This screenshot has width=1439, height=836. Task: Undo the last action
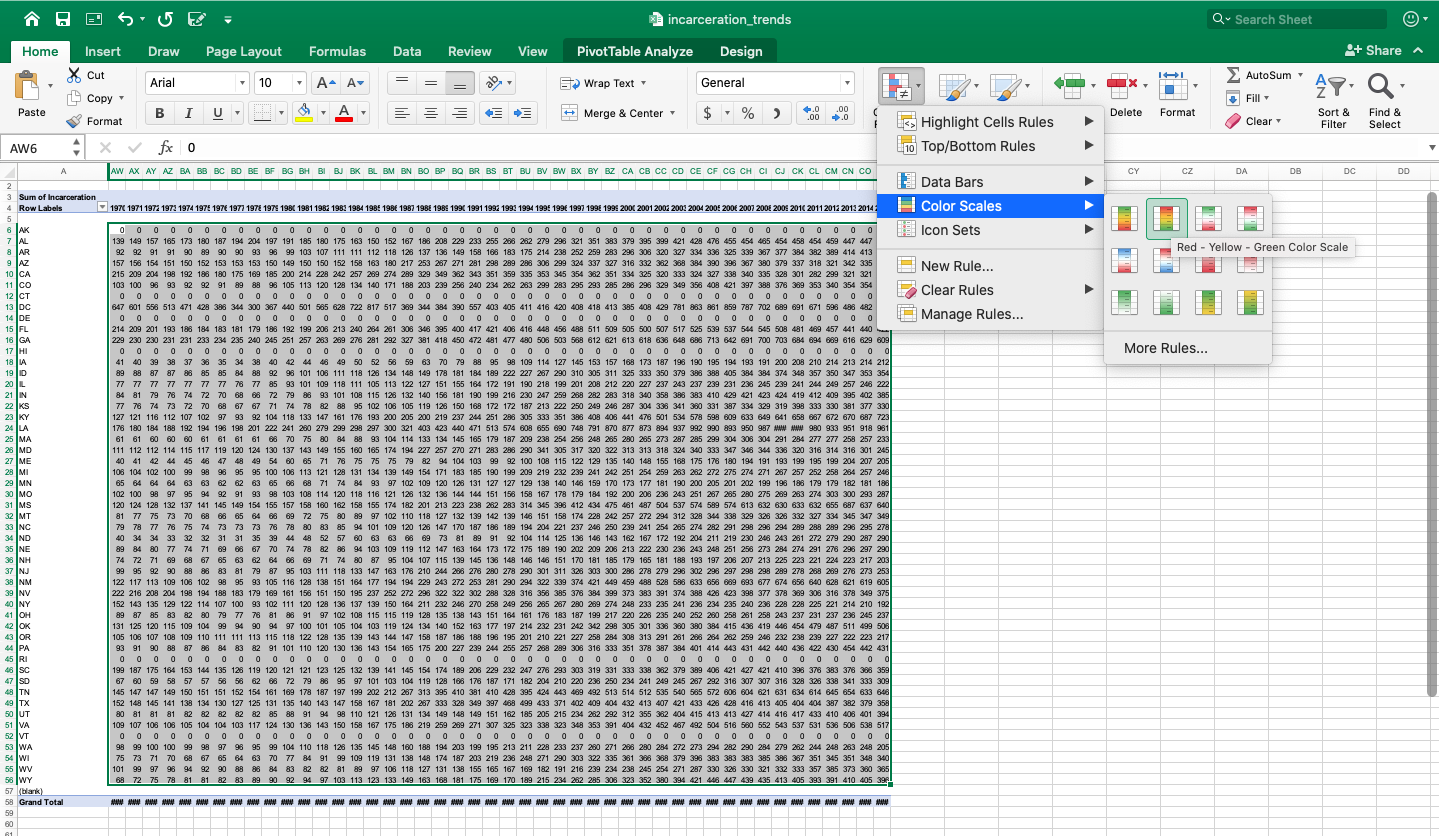tap(125, 19)
